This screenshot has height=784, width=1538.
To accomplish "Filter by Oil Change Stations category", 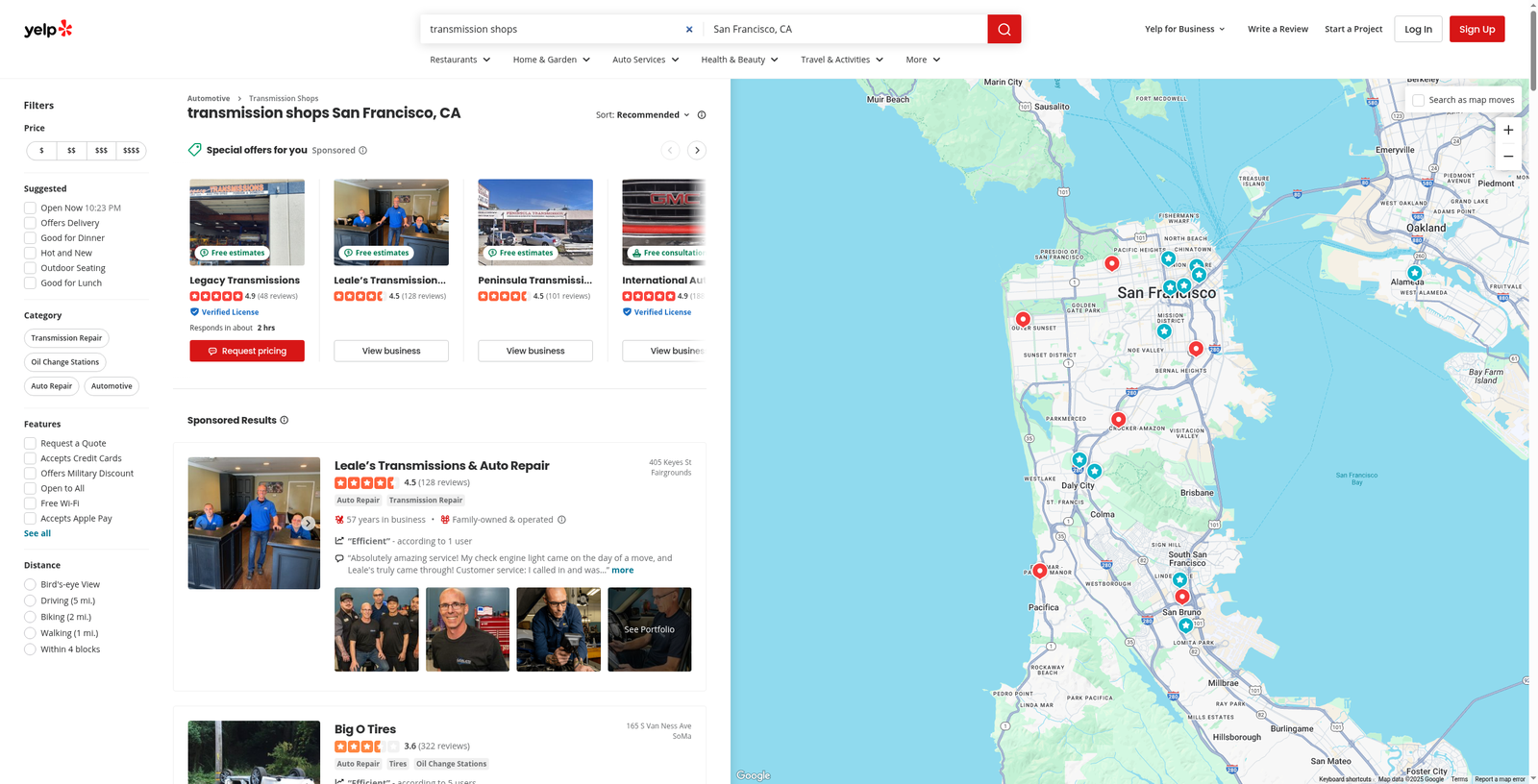I will pos(64,362).
